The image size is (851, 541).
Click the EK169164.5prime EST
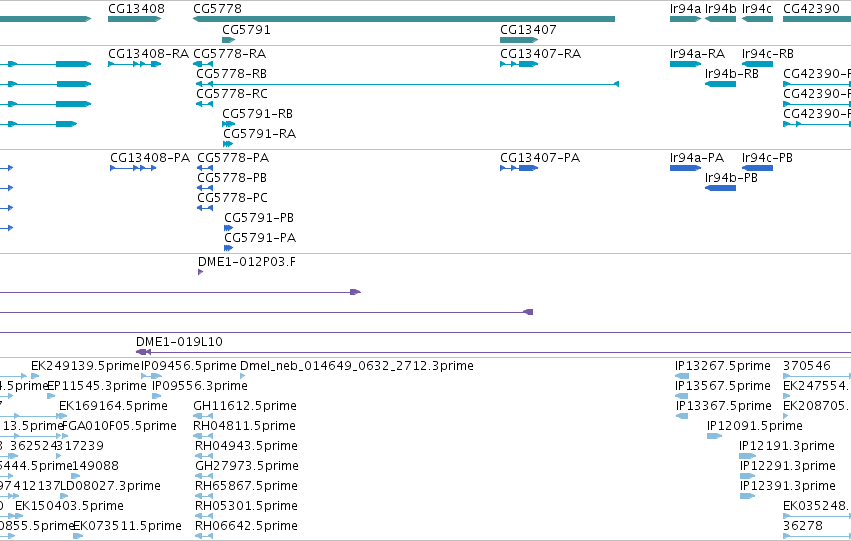click(x=62, y=416)
